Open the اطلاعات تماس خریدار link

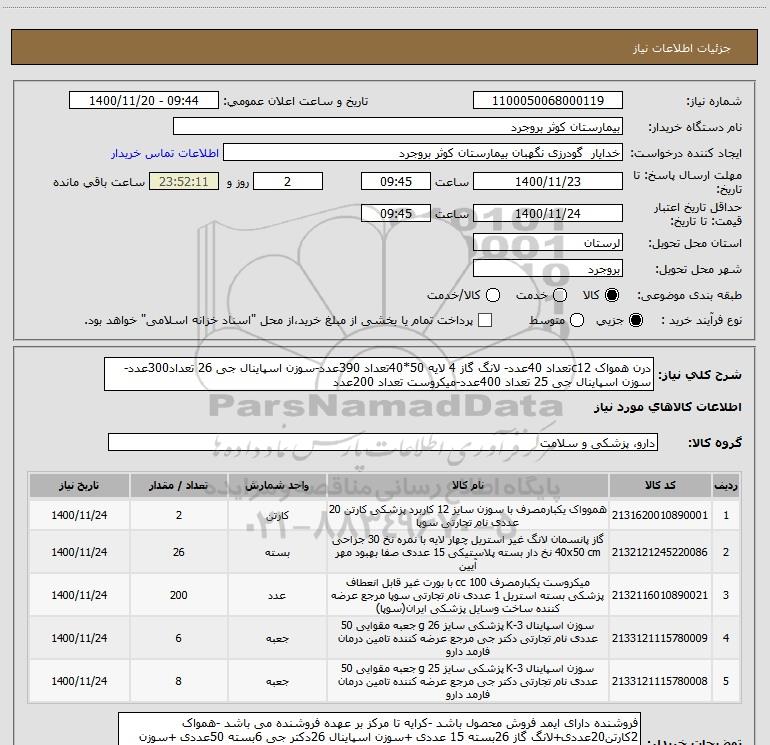[165, 153]
